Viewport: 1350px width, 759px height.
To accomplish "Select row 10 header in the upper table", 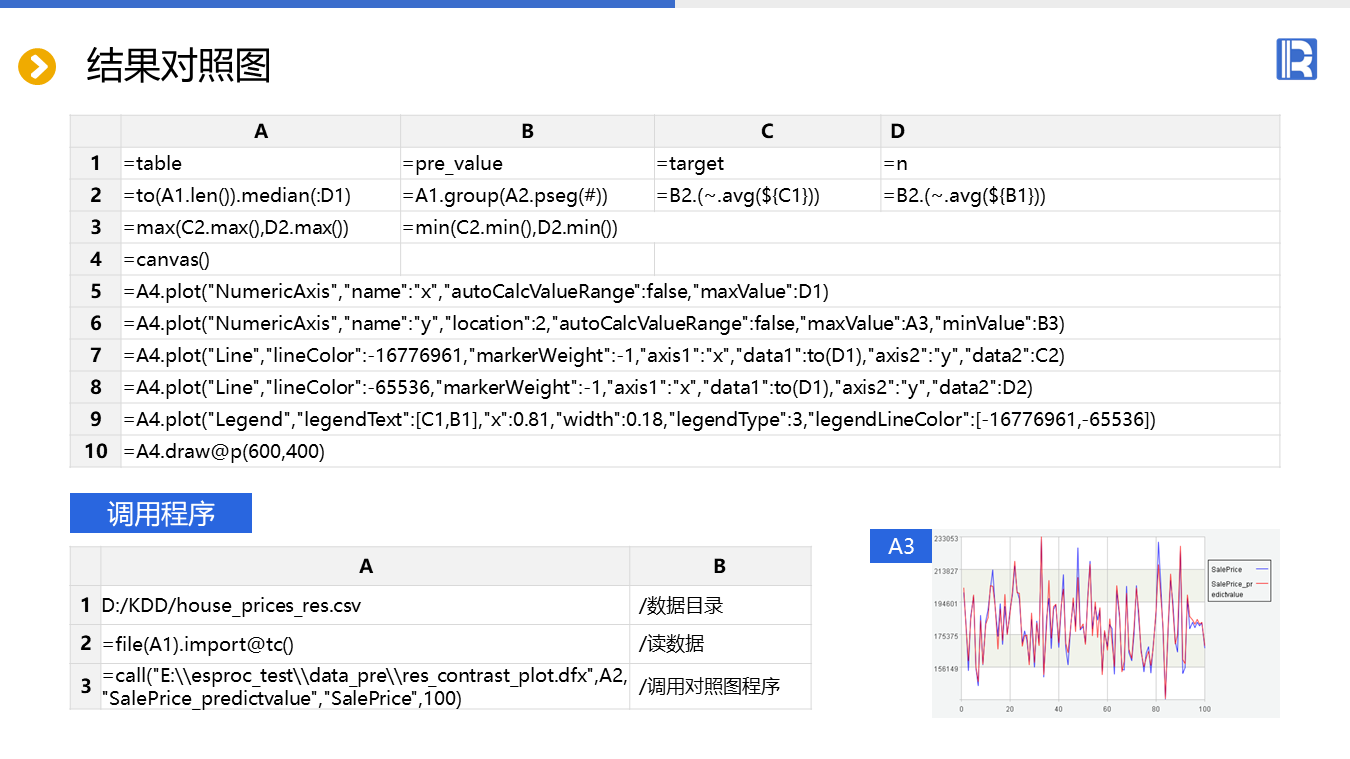I will (96, 451).
